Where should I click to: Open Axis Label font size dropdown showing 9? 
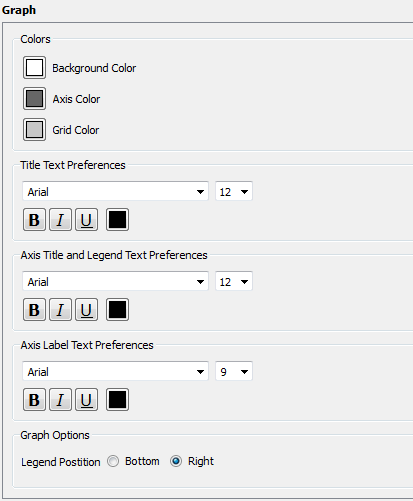click(234, 371)
